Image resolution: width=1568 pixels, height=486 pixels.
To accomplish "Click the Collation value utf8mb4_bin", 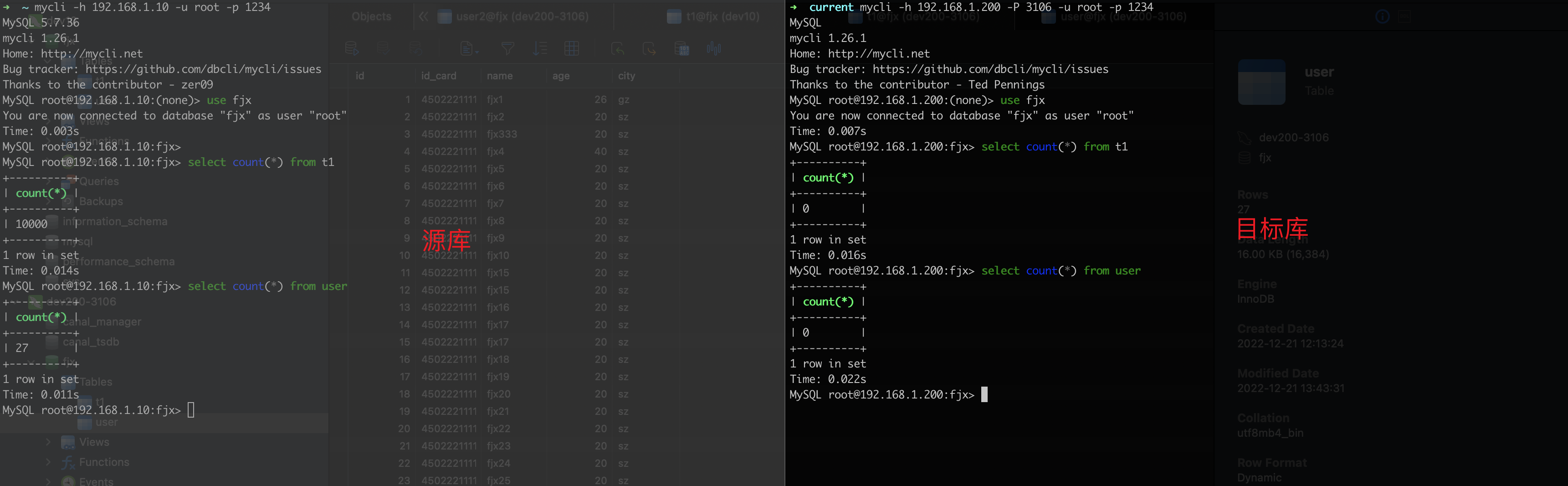I will click(x=1270, y=433).
